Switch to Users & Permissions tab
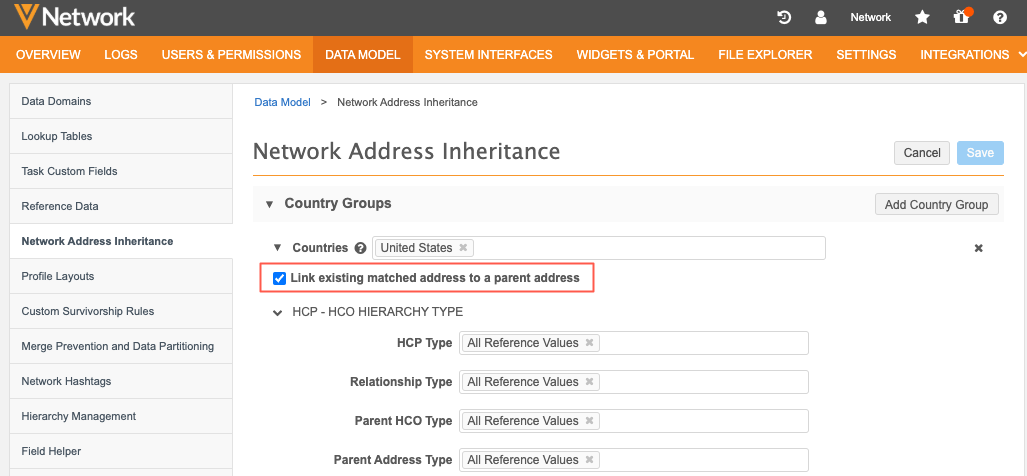 [x=231, y=55]
